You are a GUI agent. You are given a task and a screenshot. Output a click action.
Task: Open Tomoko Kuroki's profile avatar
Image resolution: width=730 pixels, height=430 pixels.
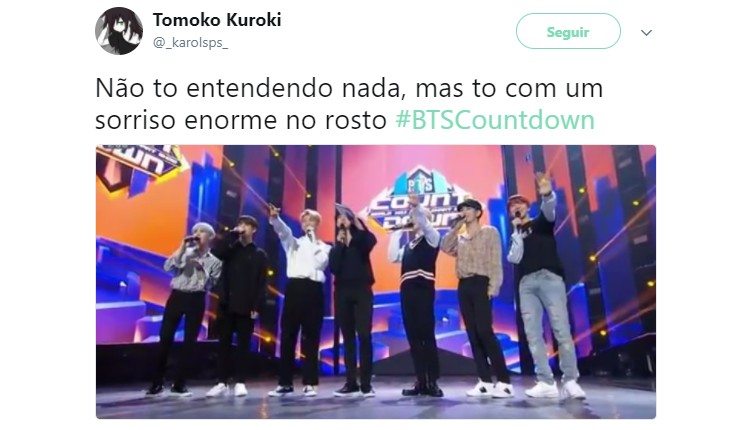[x=119, y=31]
